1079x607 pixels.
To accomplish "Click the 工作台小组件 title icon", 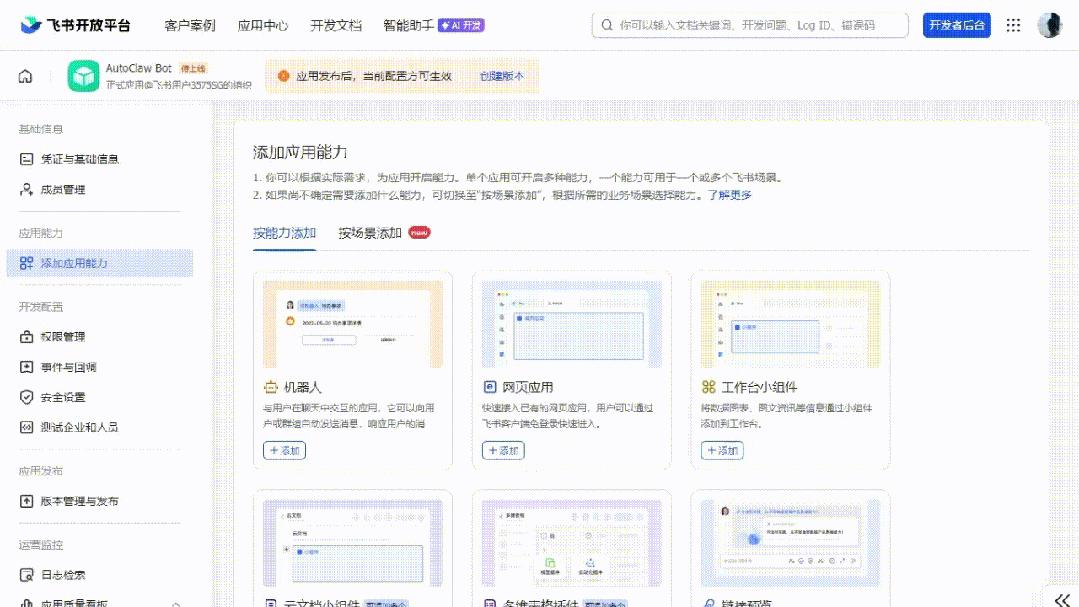I will tap(709, 387).
